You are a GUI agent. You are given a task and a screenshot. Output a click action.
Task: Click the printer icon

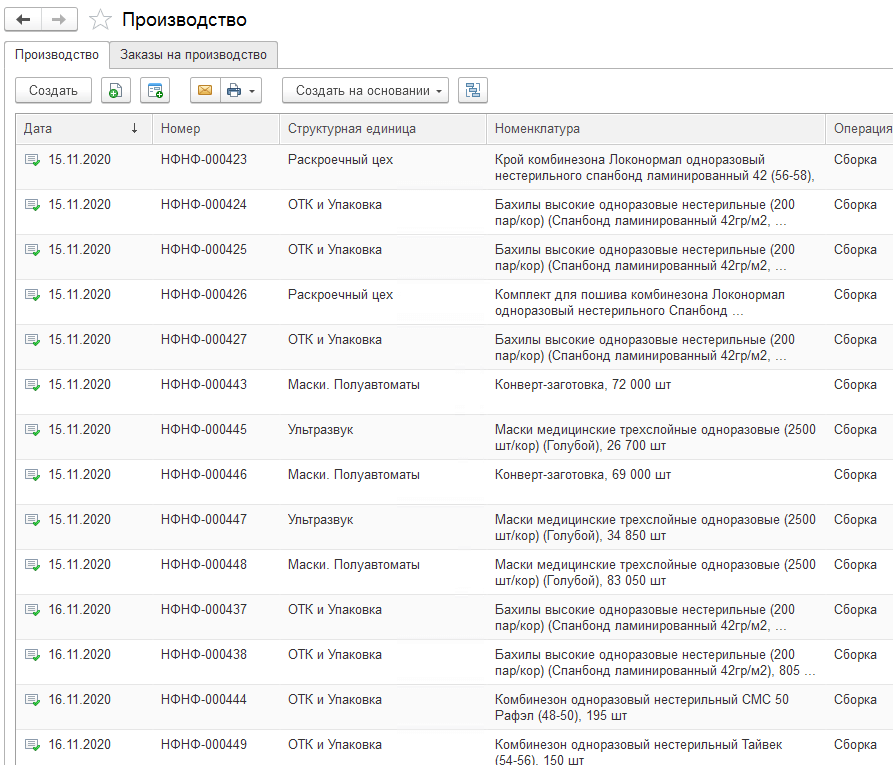coord(234,91)
